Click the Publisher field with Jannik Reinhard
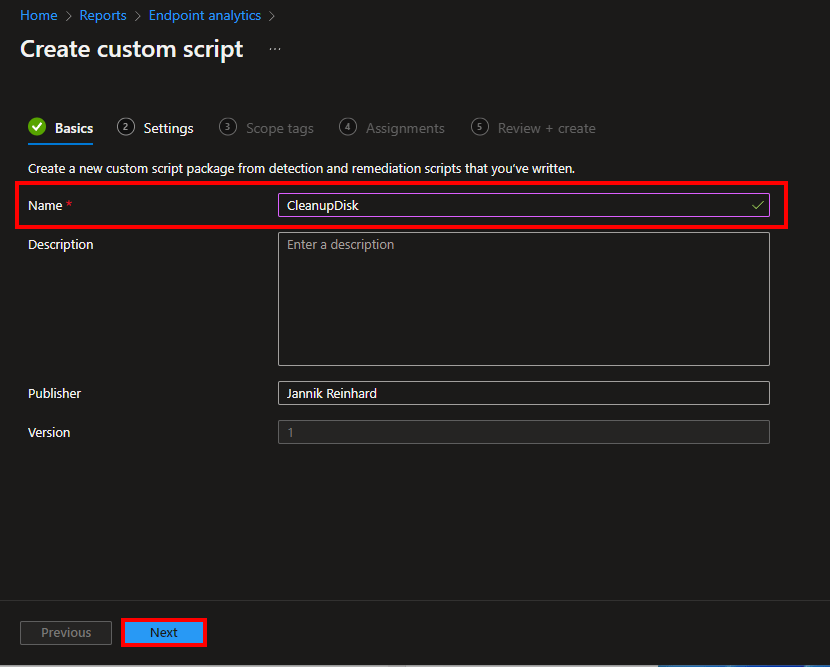 pos(523,393)
